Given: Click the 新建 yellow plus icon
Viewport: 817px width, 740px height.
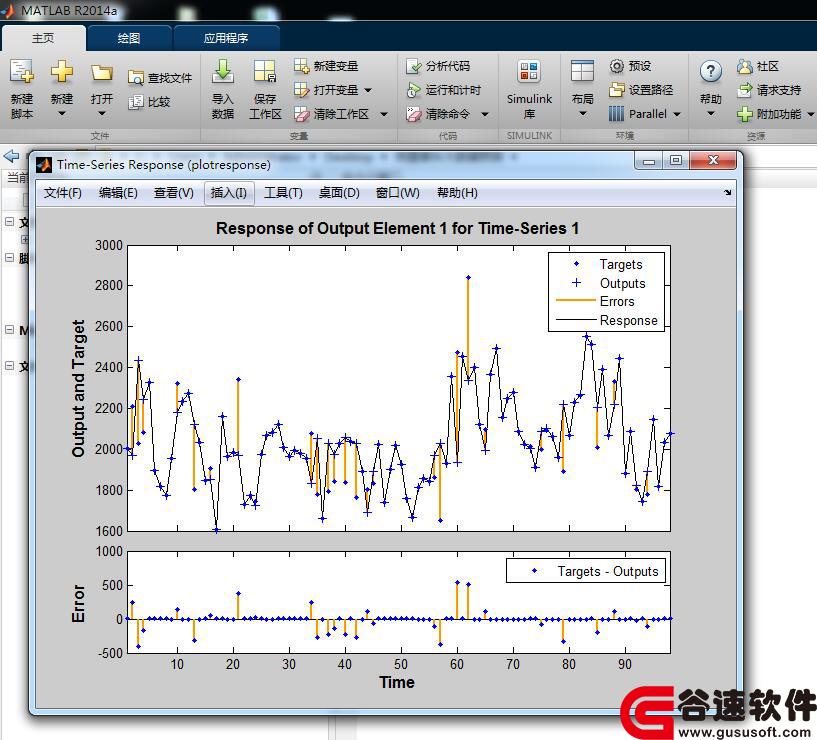Looking at the screenshot, I should pyautogui.click(x=61, y=71).
